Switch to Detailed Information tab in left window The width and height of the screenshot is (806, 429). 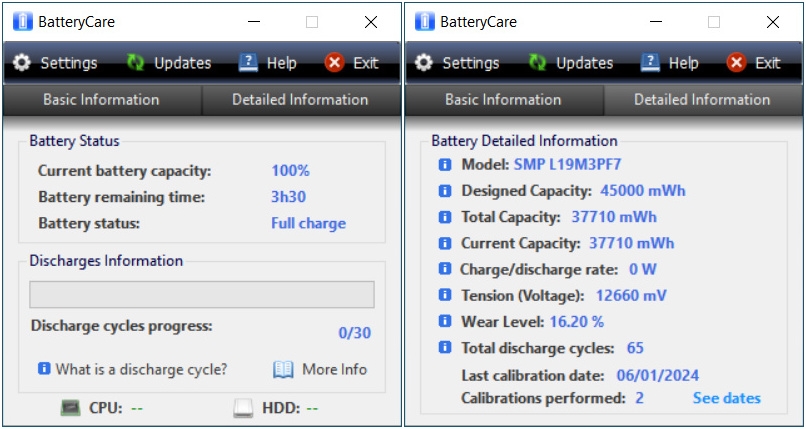(301, 100)
